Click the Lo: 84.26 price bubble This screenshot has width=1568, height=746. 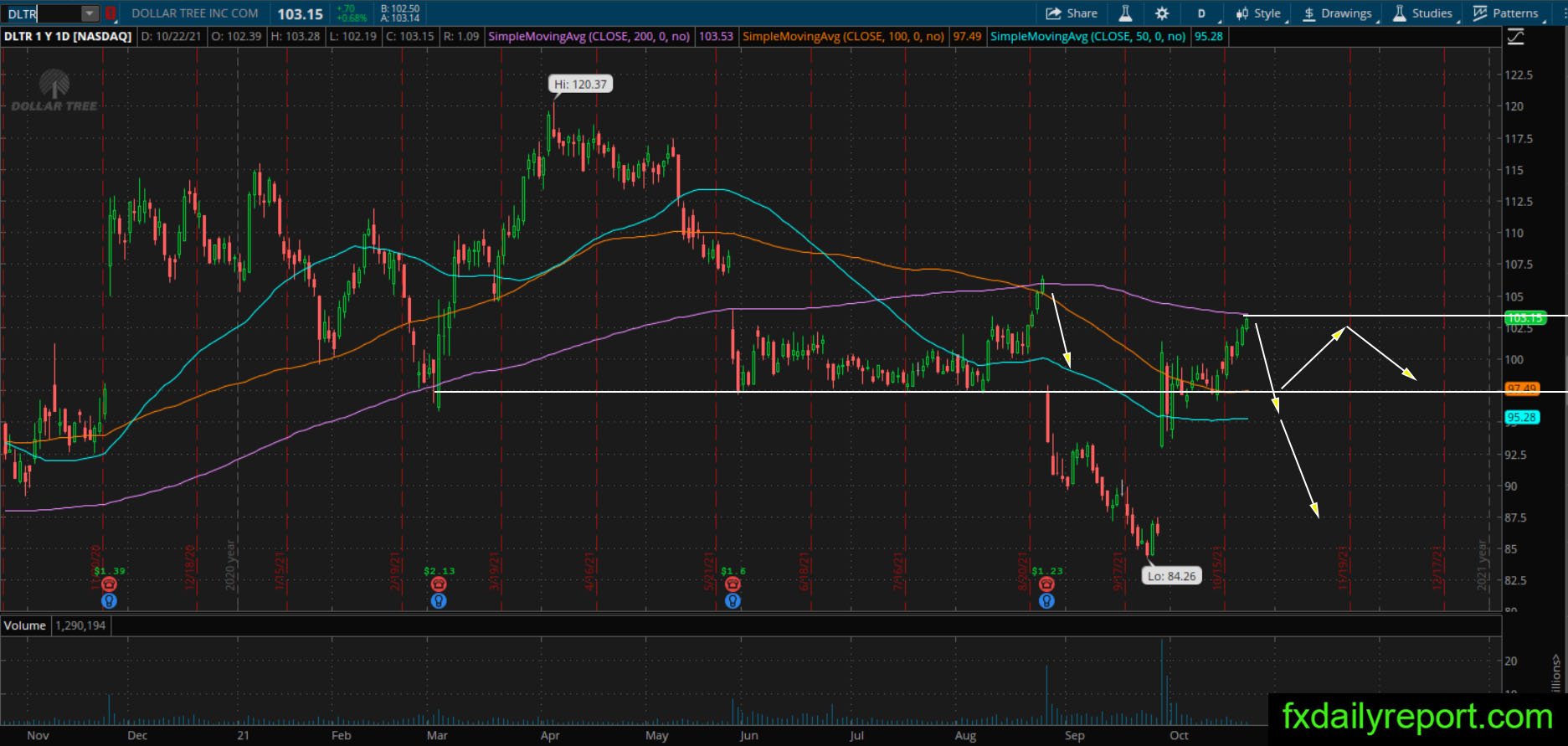pos(1172,576)
